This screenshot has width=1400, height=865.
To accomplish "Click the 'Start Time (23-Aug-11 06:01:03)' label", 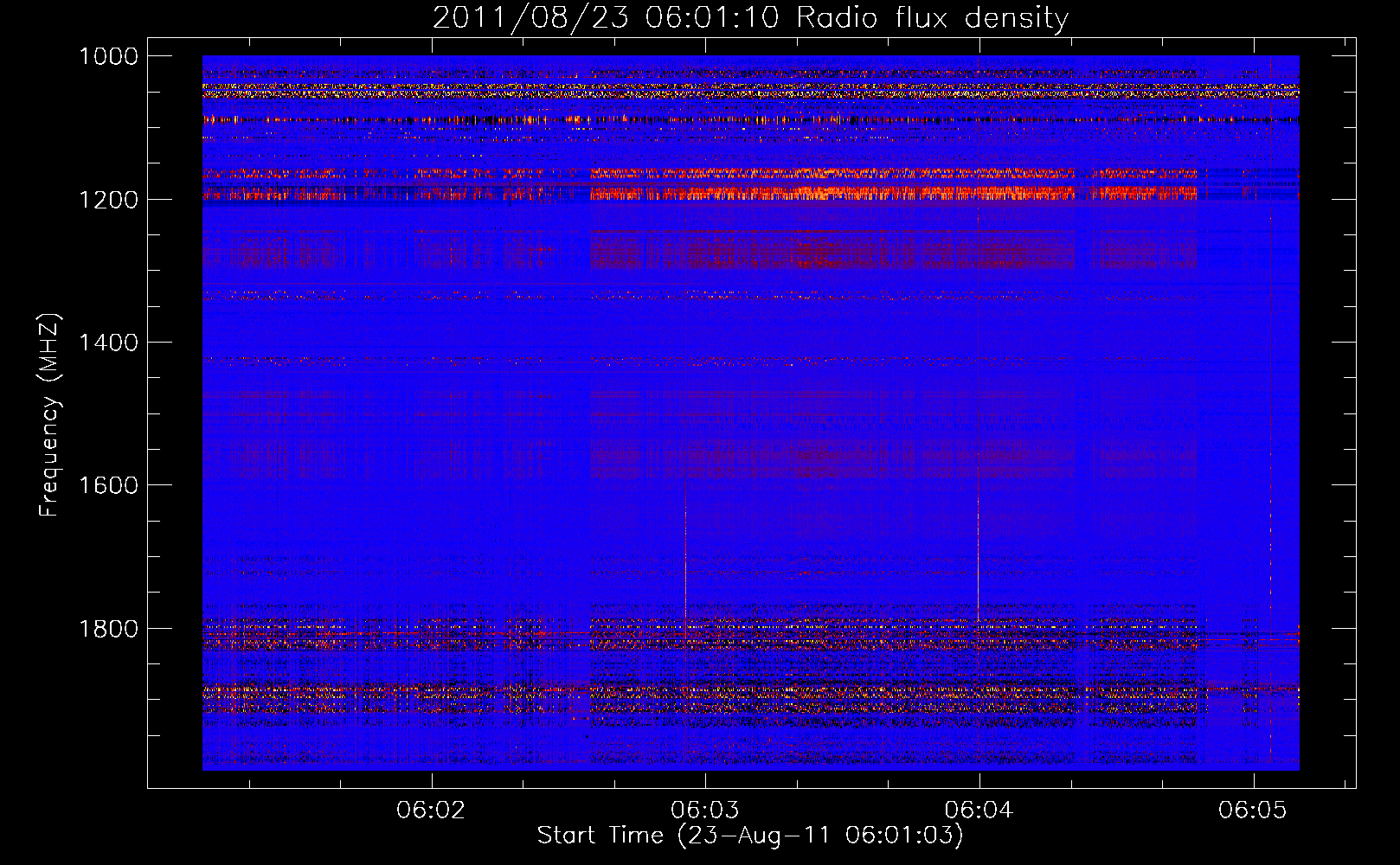I will [750, 836].
